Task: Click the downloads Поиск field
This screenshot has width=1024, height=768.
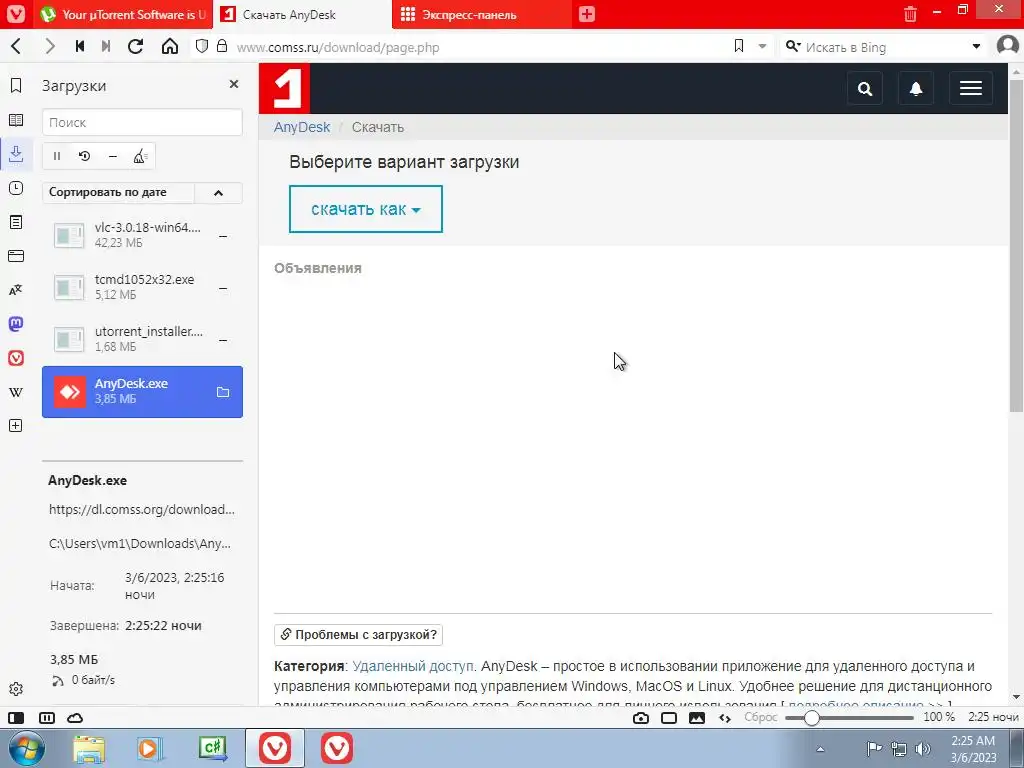Action: coord(142,122)
